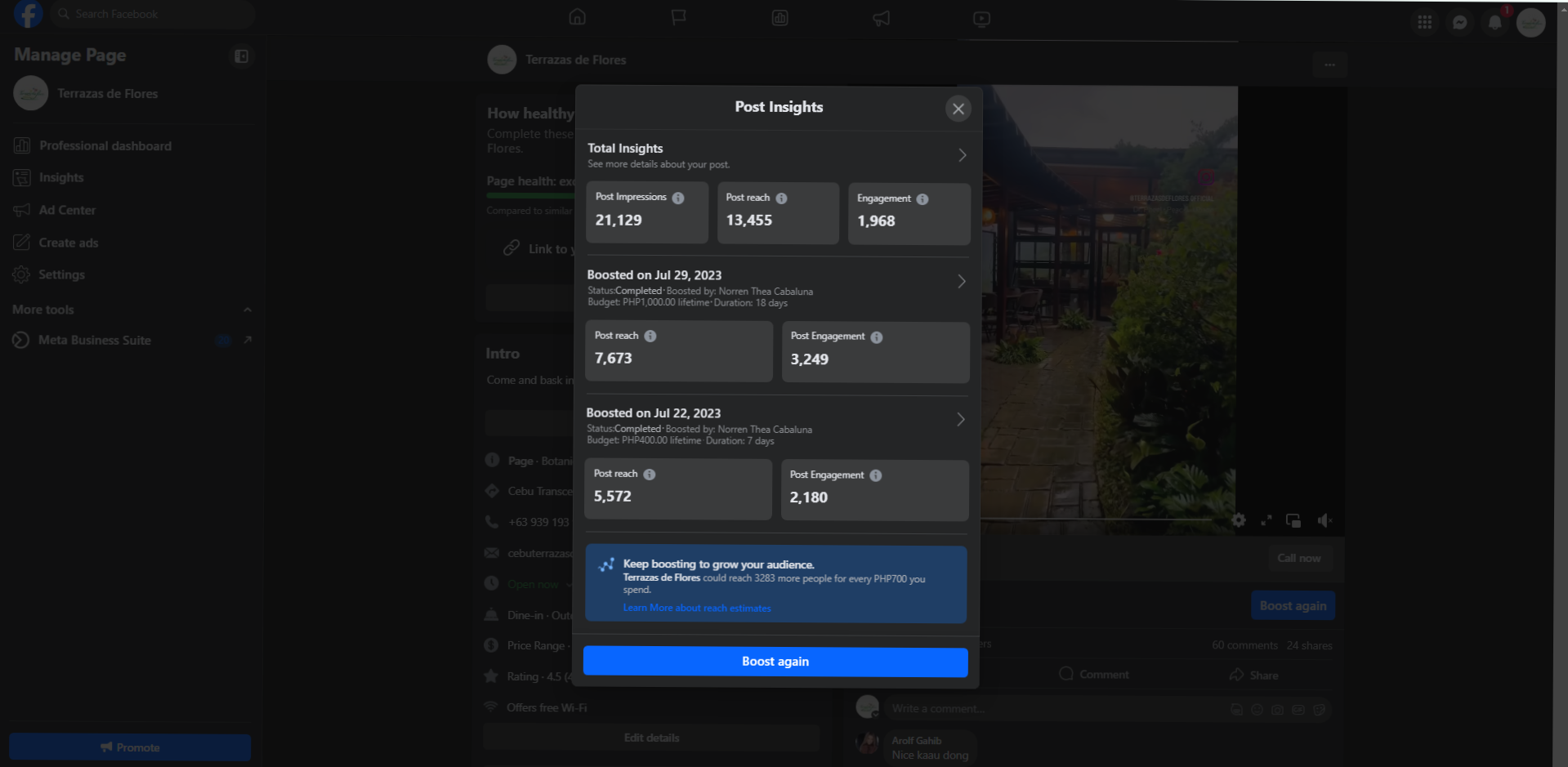Expand Total Insights details chevron
This screenshot has width=1568, height=767.
click(963, 155)
